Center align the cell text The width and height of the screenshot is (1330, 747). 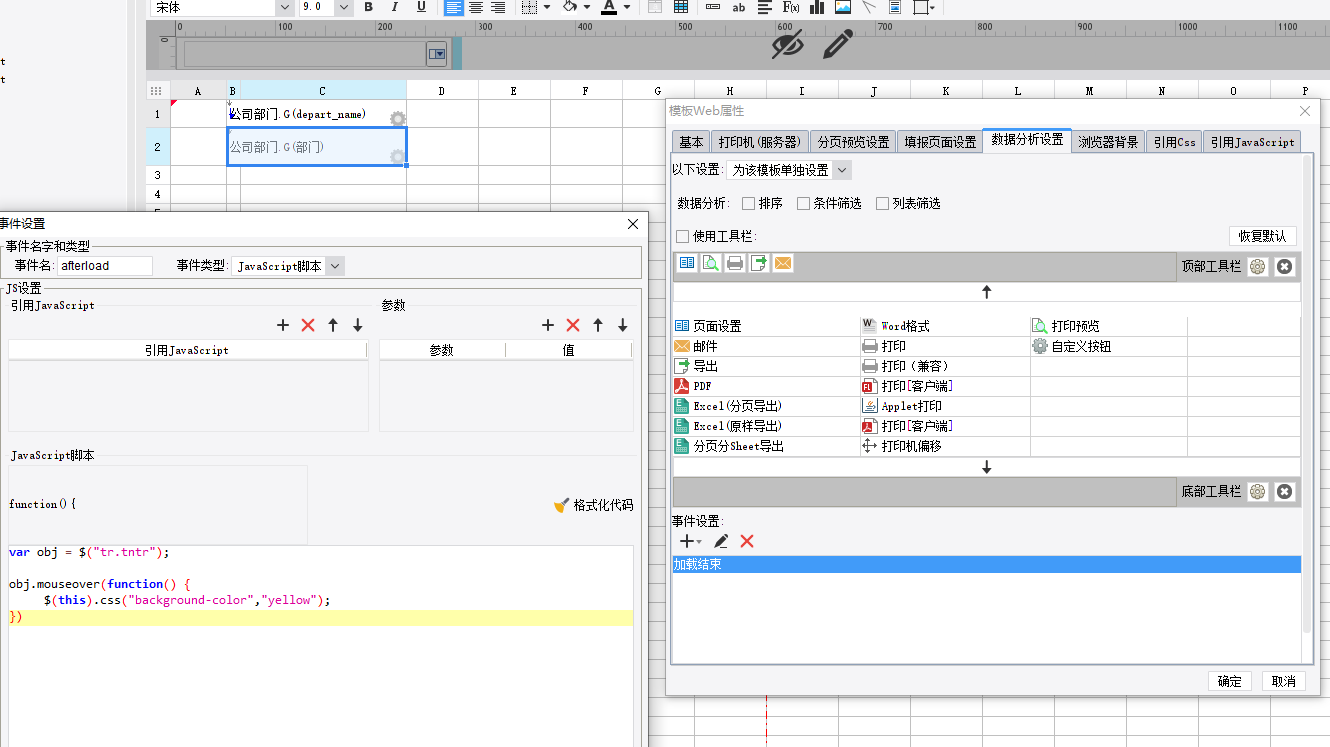pos(476,7)
